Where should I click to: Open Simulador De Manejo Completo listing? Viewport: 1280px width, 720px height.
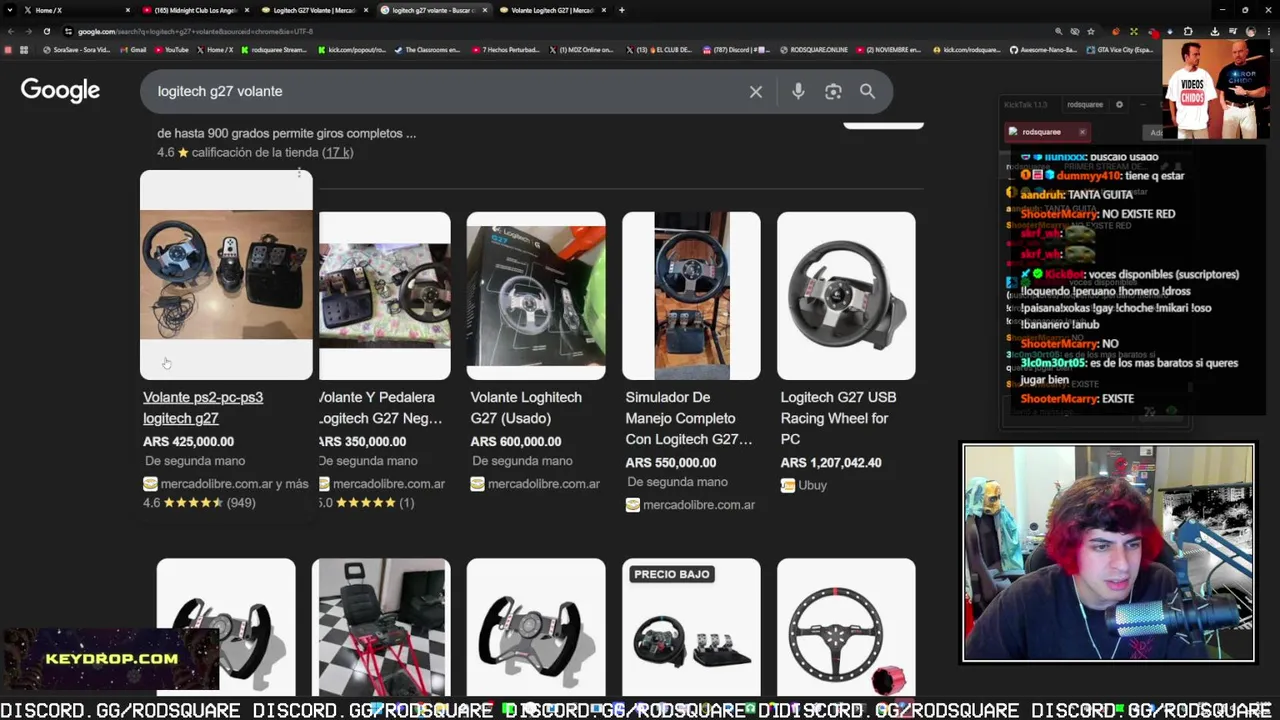click(x=689, y=418)
